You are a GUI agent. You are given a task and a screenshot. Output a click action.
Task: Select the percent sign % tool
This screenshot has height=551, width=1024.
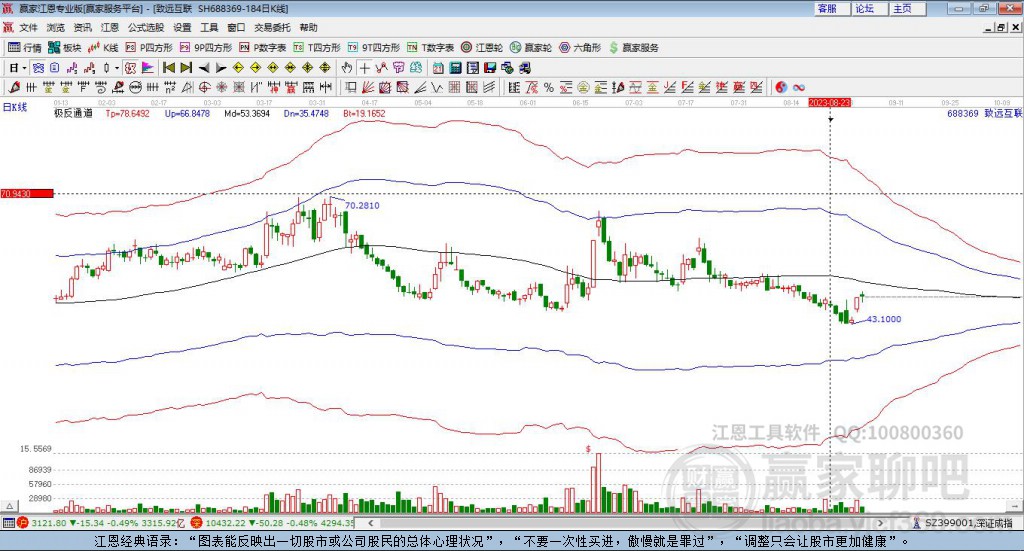pyautogui.click(x=549, y=87)
